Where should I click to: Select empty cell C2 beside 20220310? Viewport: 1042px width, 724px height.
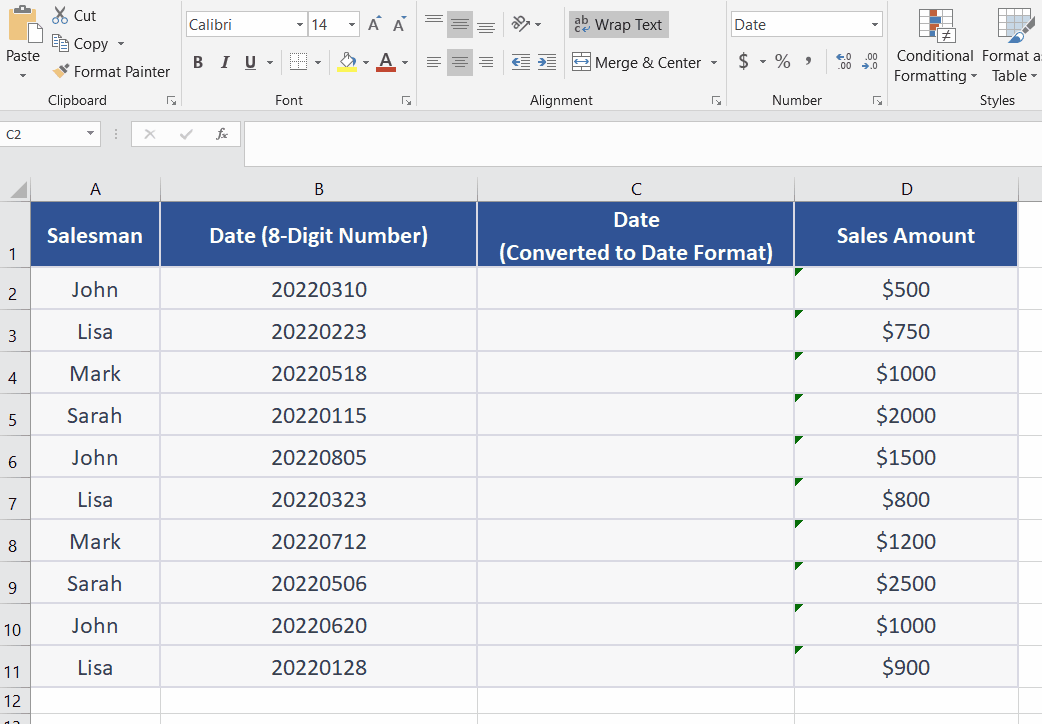pos(636,289)
